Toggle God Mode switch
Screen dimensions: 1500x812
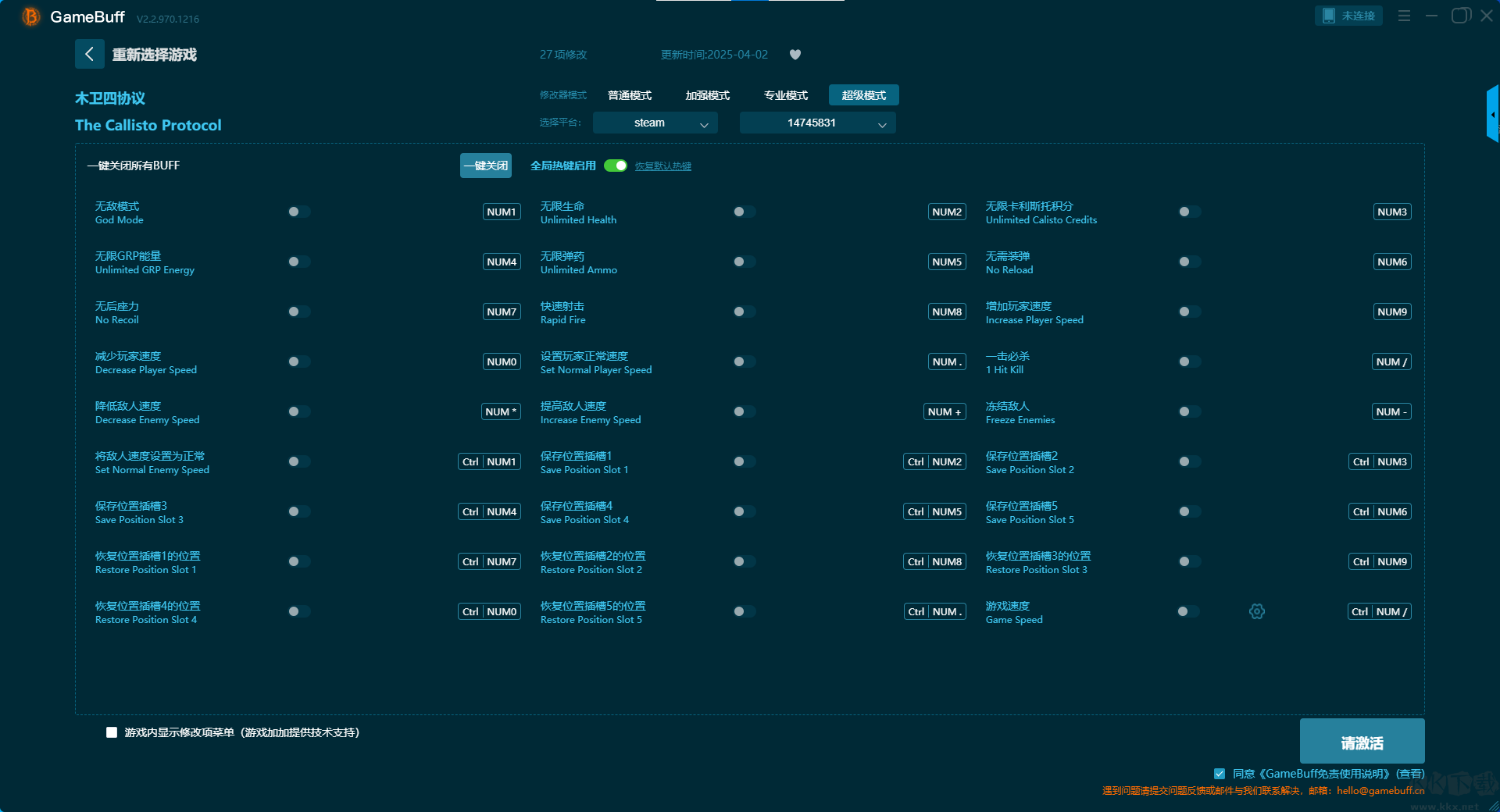[299, 212]
